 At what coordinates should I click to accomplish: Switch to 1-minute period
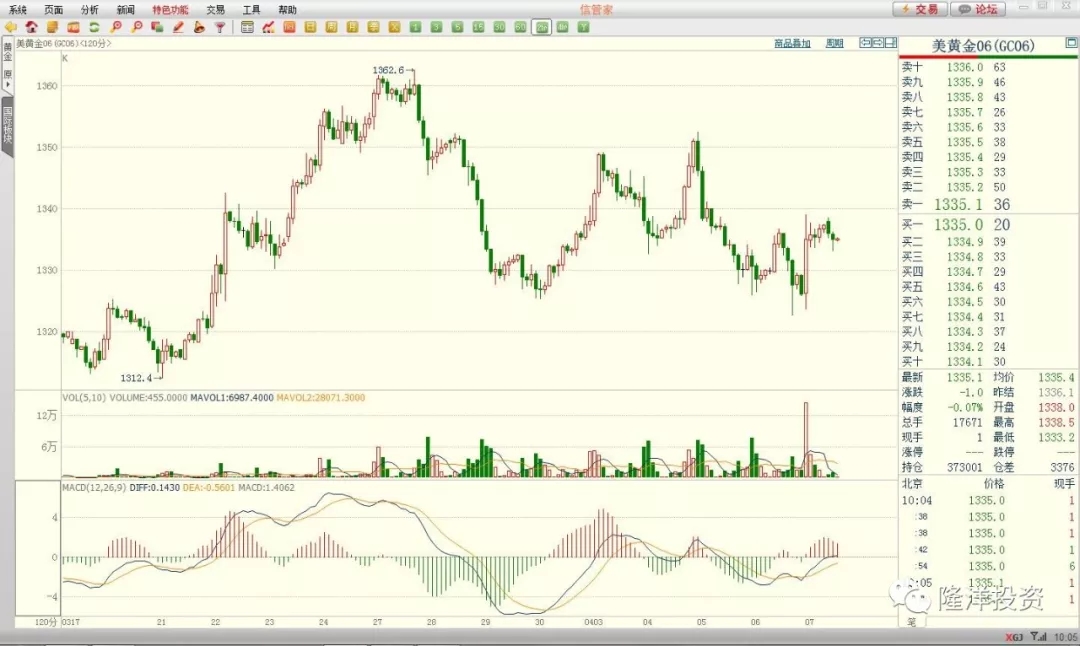[415, 28]
